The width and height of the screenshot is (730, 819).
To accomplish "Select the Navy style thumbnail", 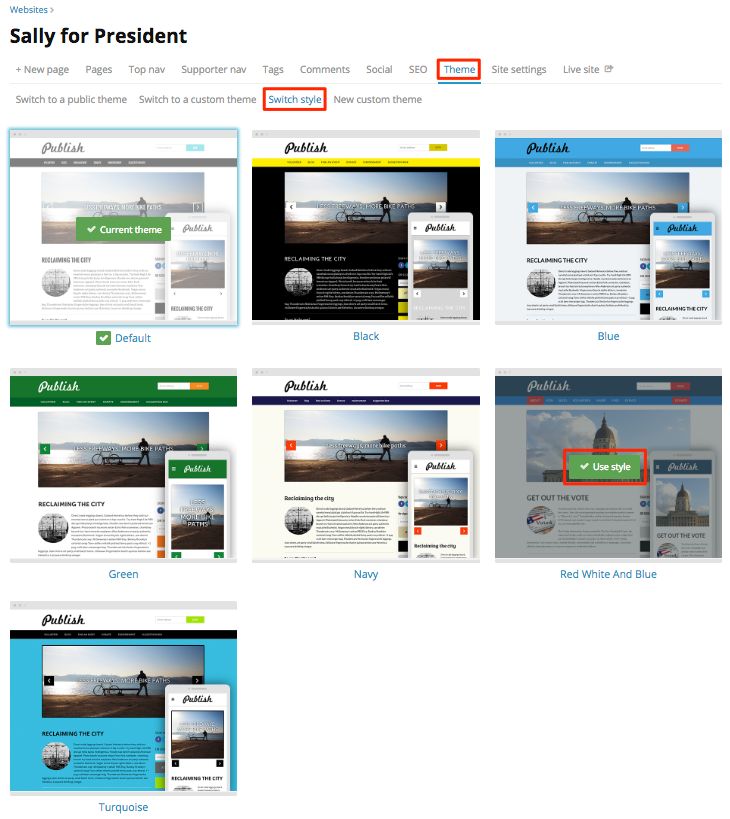I will pos(366,465).
